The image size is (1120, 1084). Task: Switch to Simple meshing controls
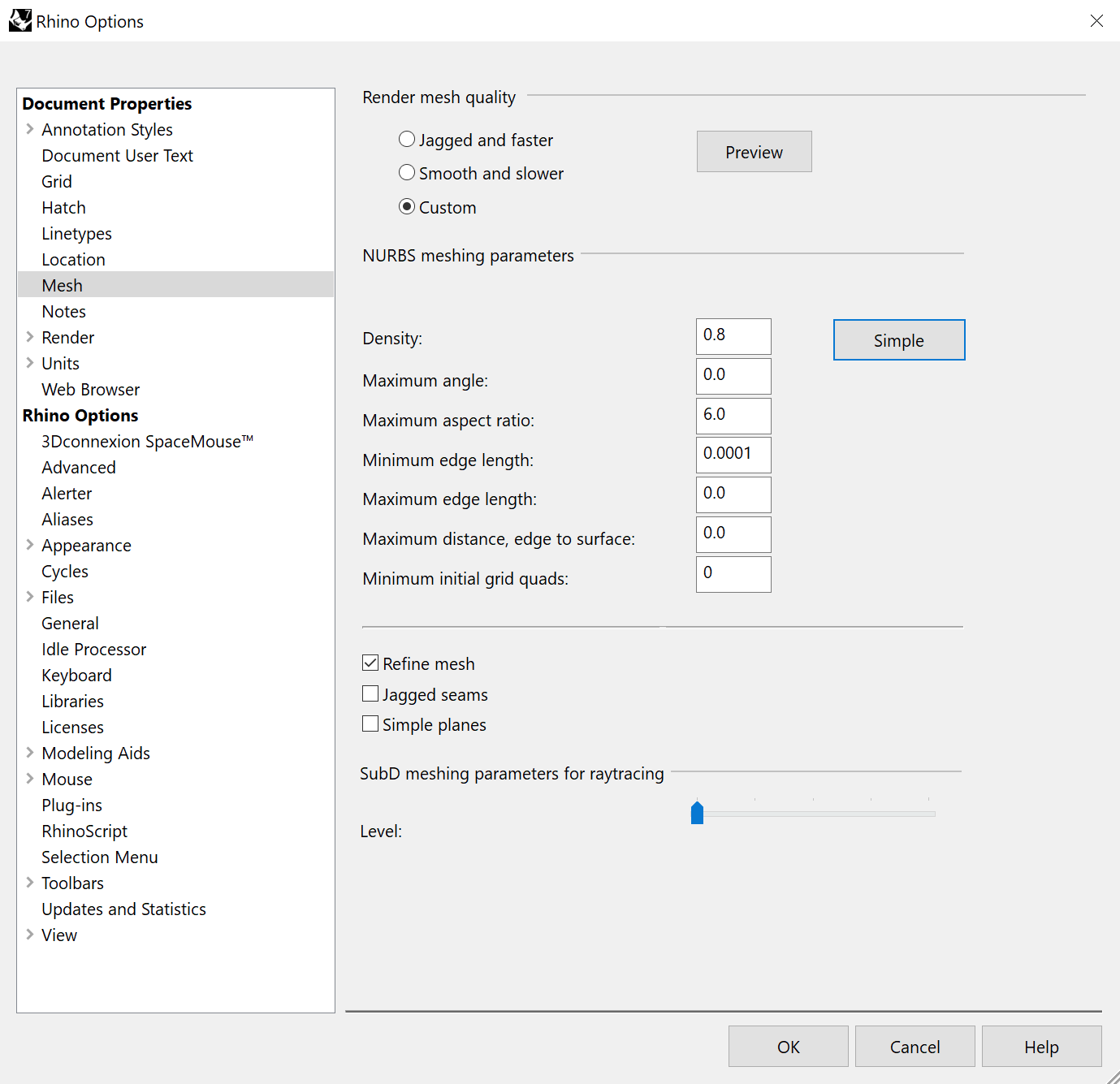coord(899,340)
